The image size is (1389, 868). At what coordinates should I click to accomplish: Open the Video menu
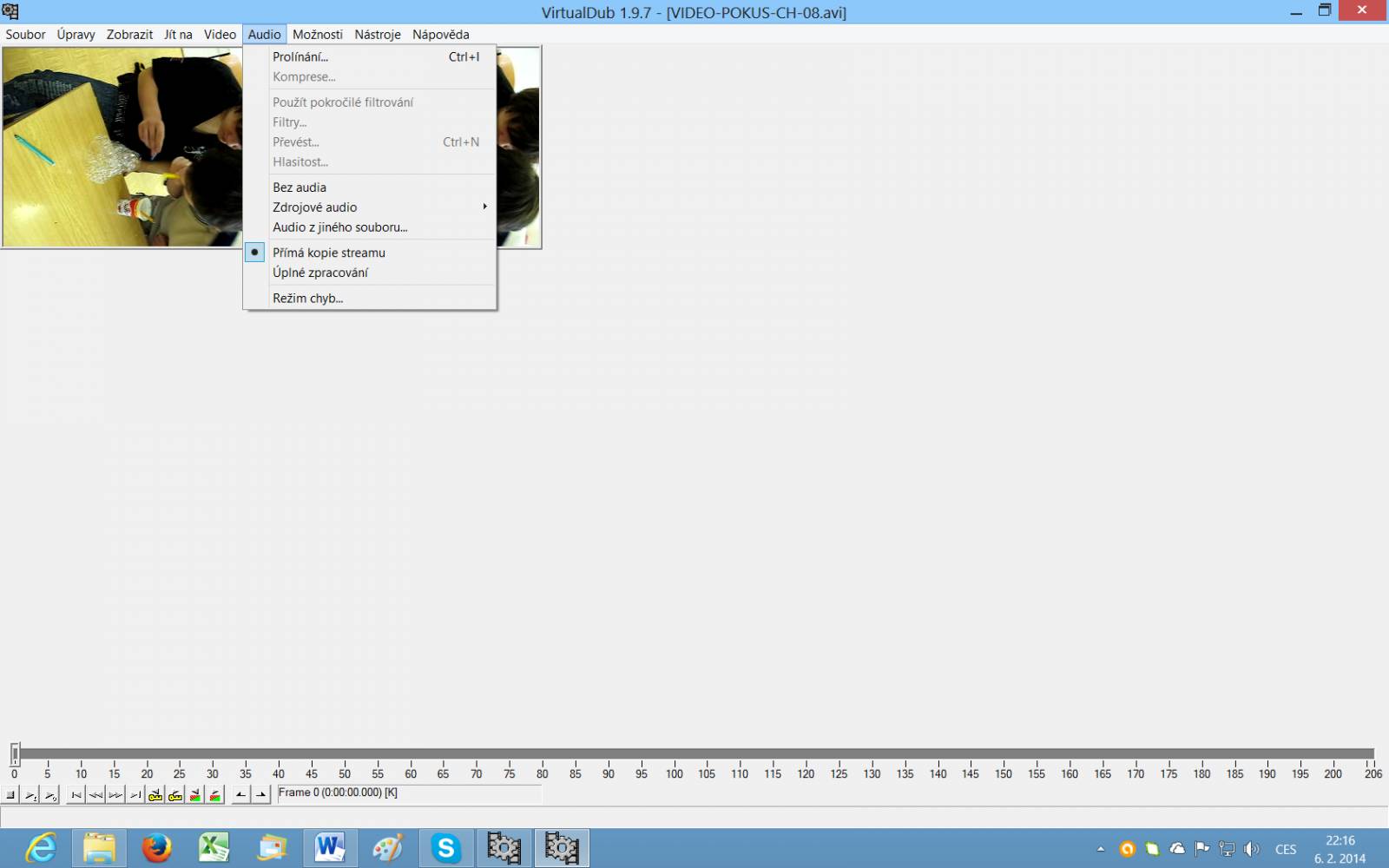pyautogui.click(x=221, y=35)
